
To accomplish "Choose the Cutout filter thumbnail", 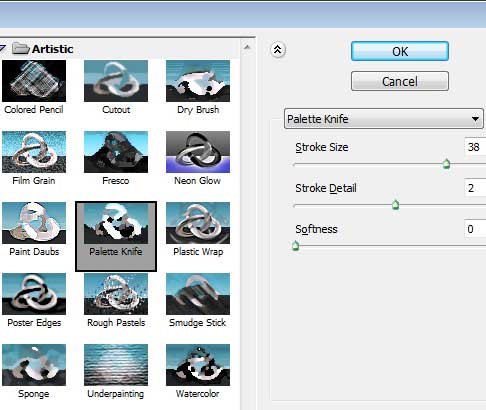I will [116, 81].
